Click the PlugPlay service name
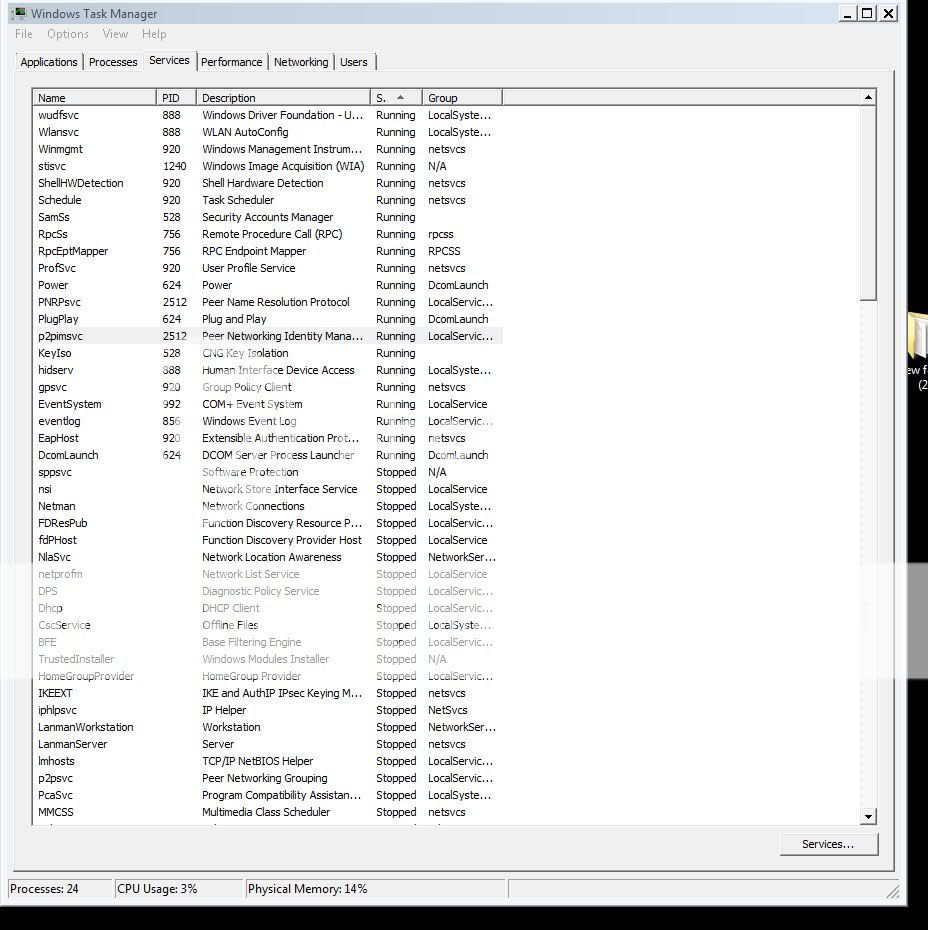Viewport: 928px width, 930px height. pos(58,319)
